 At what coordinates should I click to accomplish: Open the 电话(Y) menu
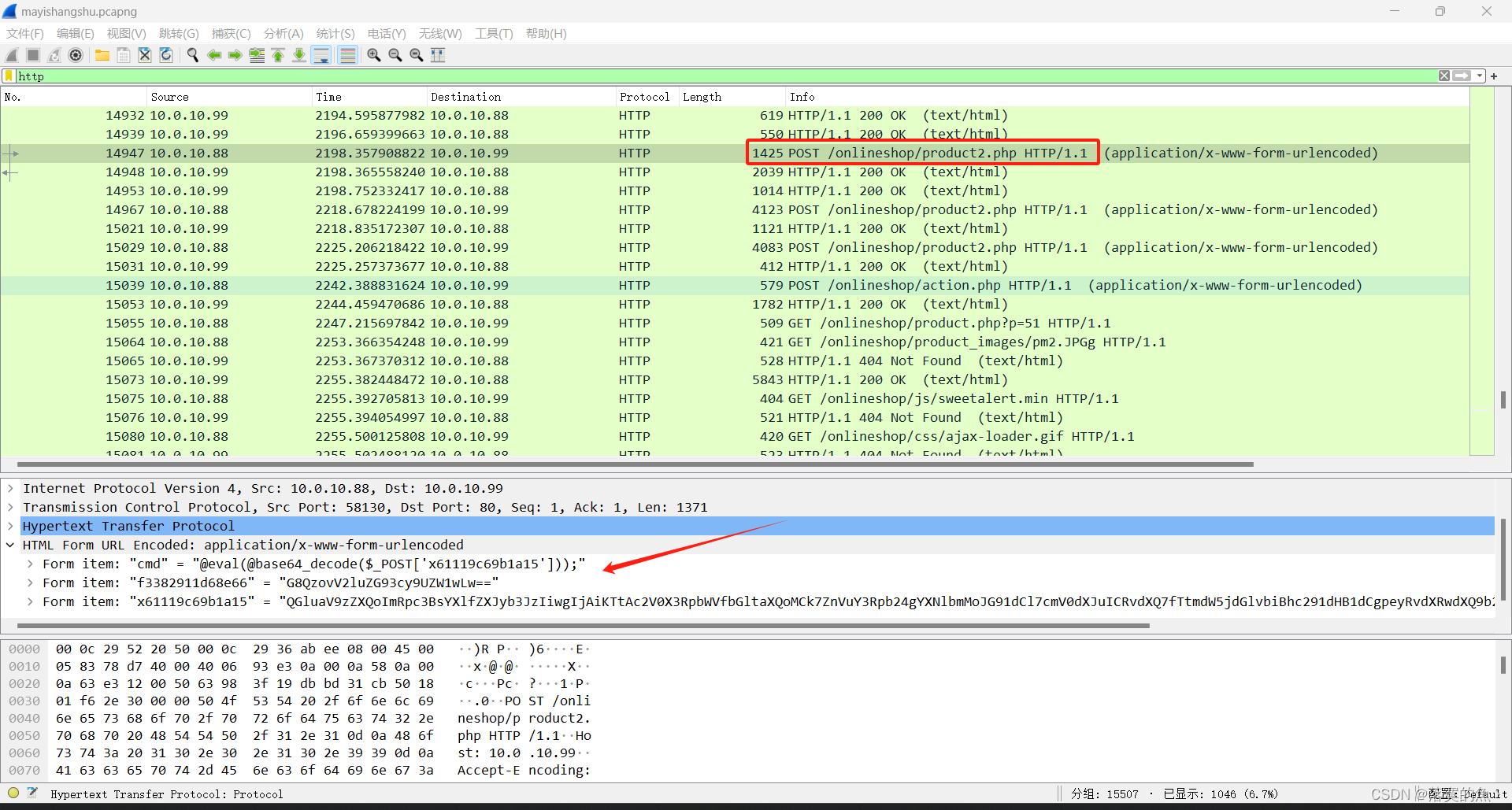387,34
